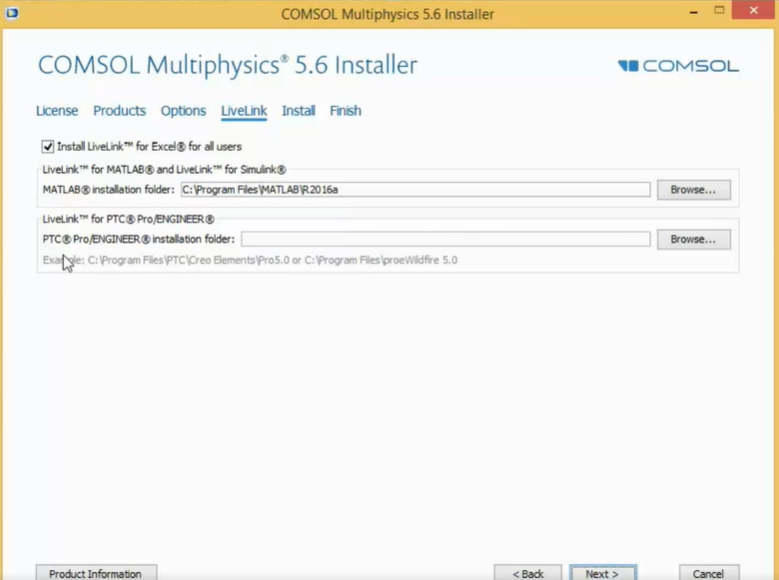
Task: Click 'COMSOL Multiphysics 5.6 Installer' heading
Action: point(228,65)
